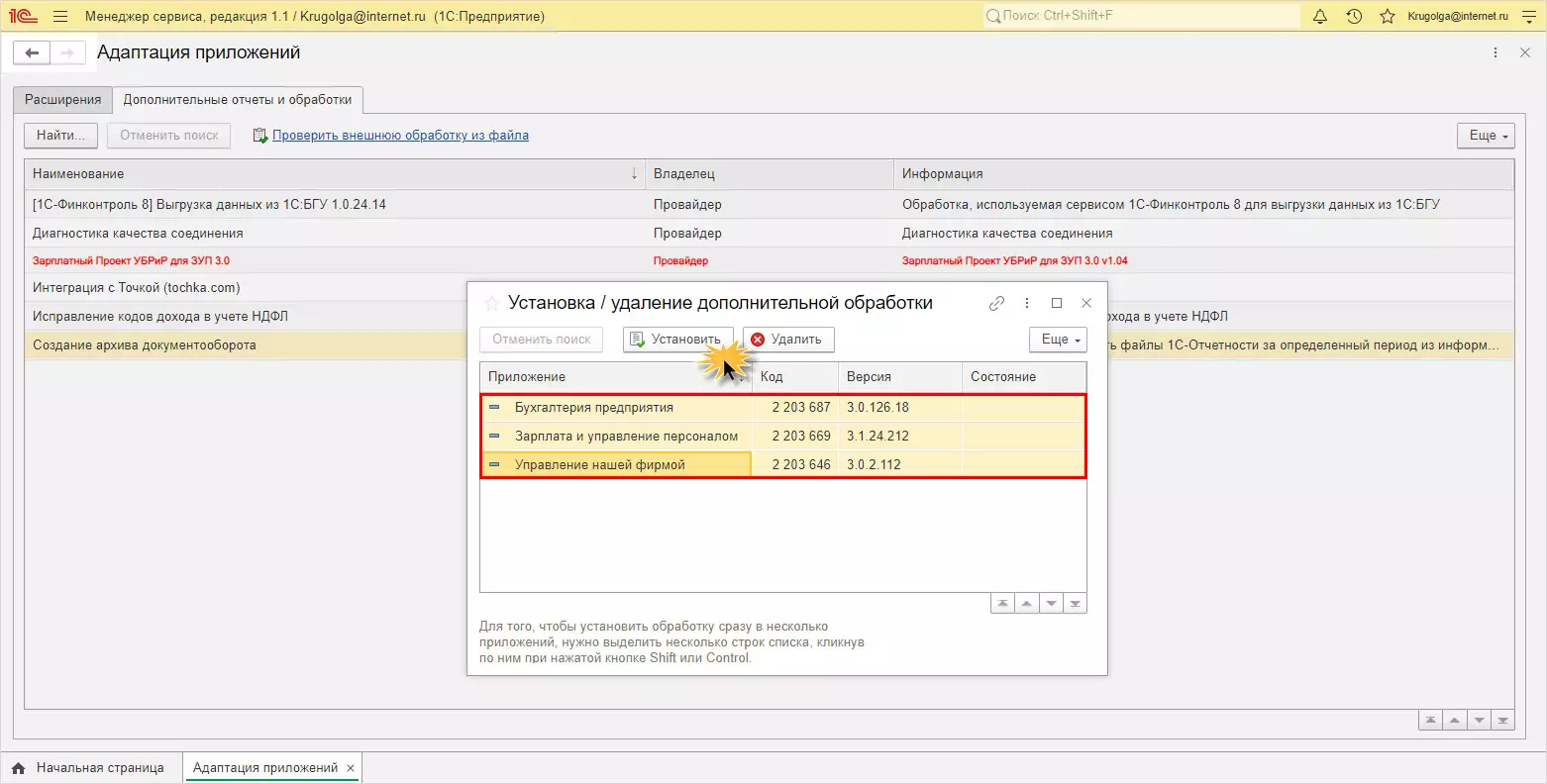Click code cell 2 203 646
This screenshot has height=784, width=1547.
click(x=795, y=465)
